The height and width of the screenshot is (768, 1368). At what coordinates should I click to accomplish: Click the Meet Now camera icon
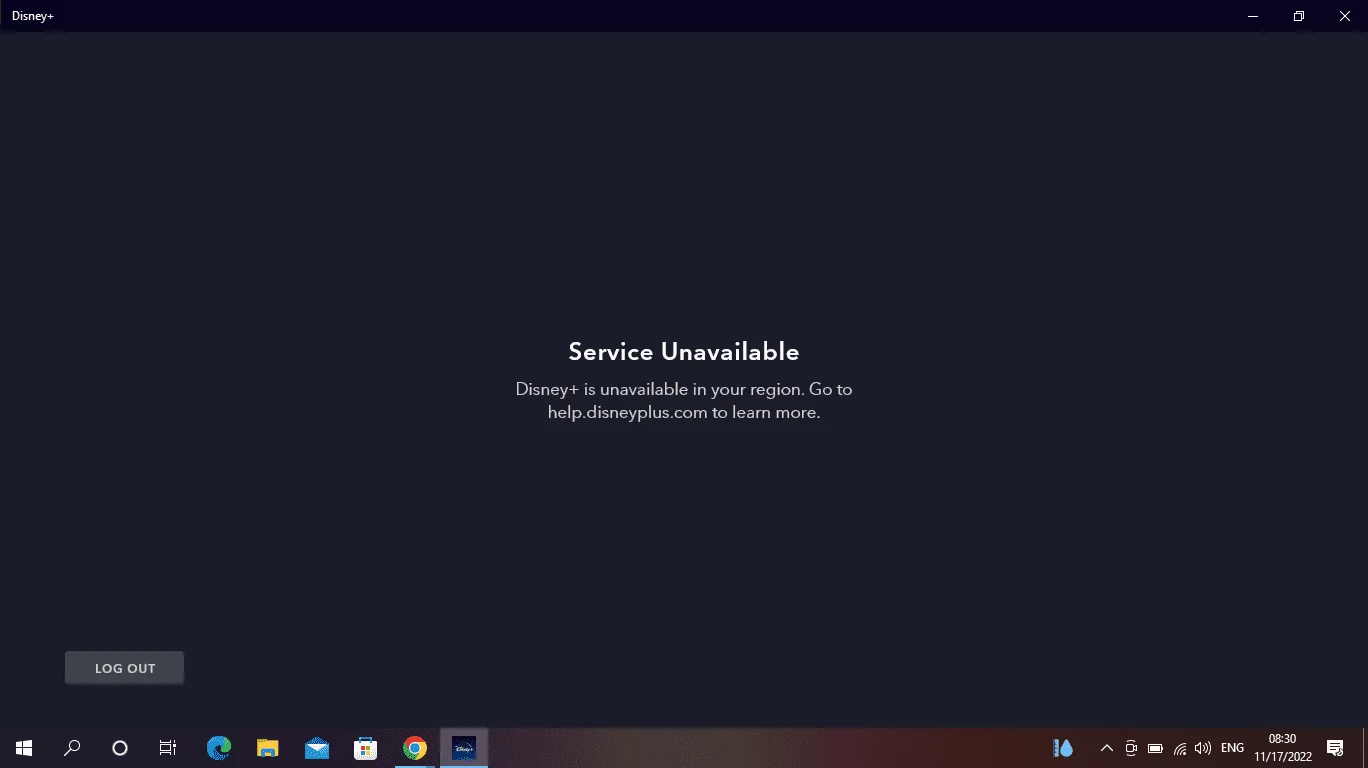(x=1131, y=748)
